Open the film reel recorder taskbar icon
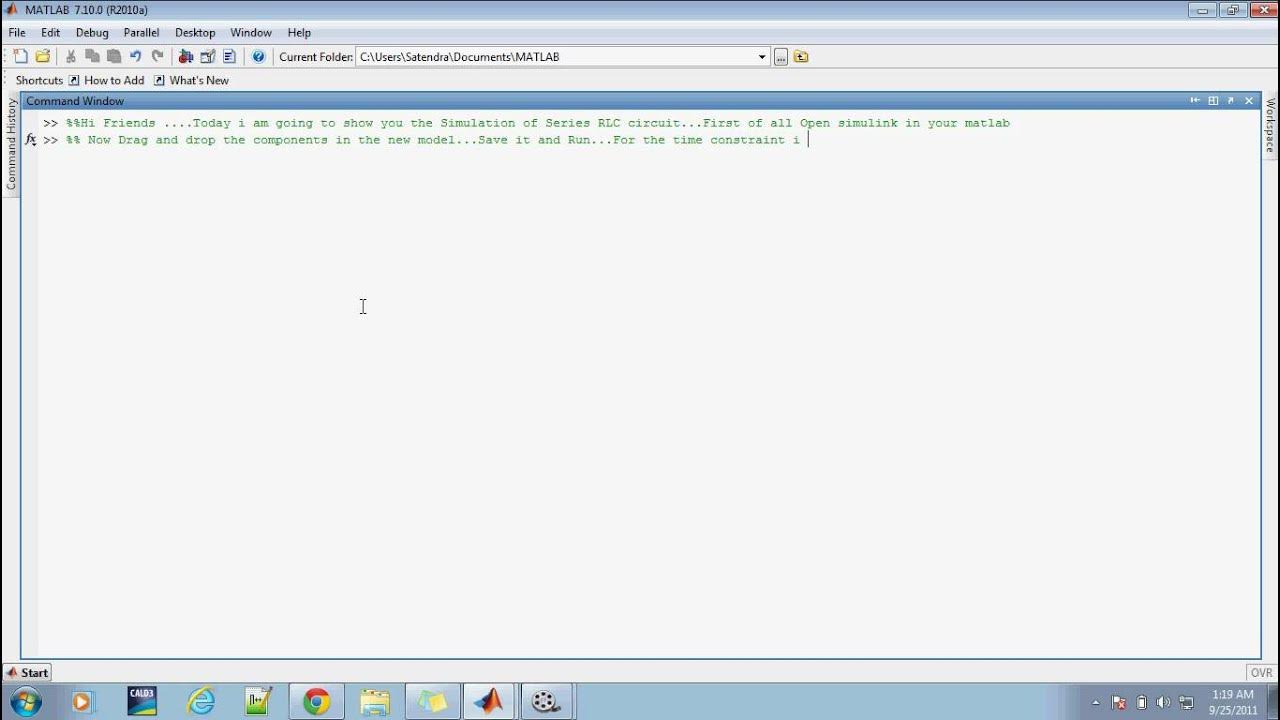The image size is (1280, 720). pyautogui.click(x=545, y=701)
